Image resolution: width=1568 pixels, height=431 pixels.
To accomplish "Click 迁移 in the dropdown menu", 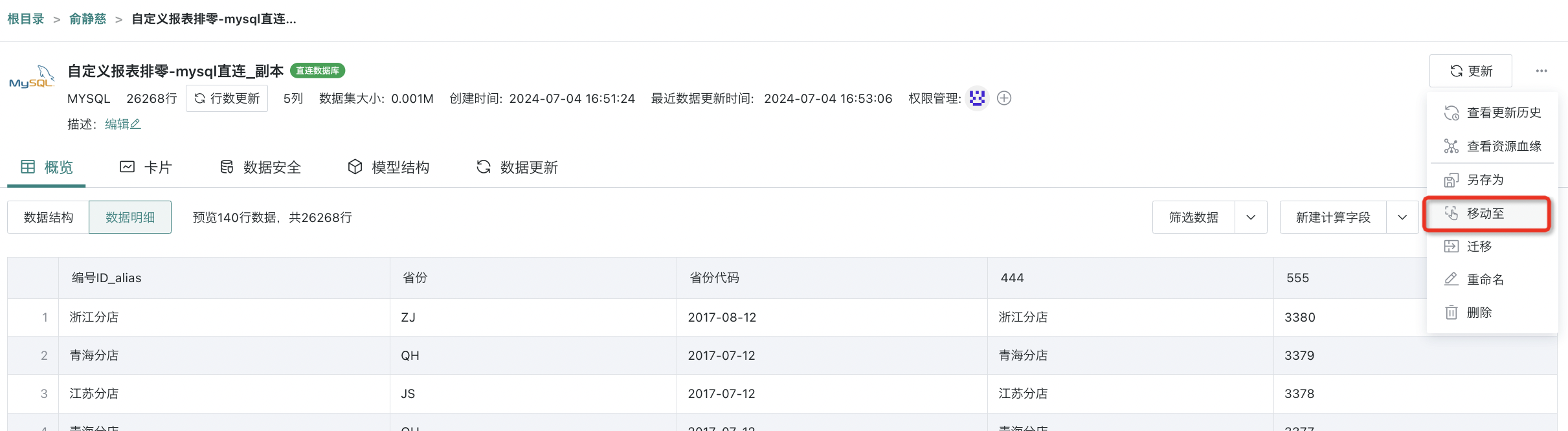I will click(x=1479, y=247).
